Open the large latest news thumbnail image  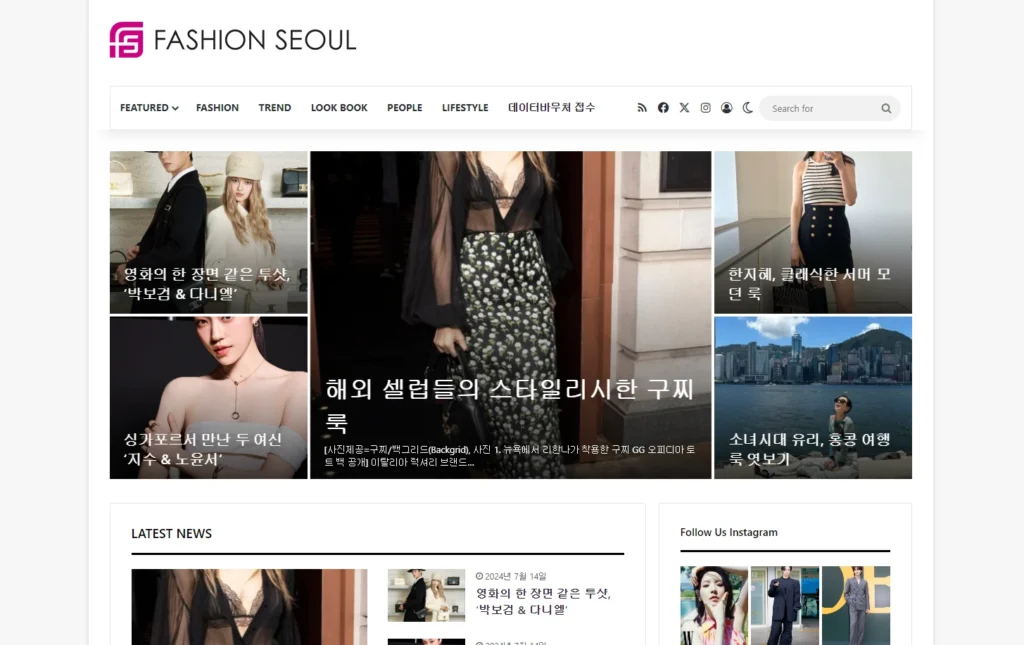(x=249, y=607)
